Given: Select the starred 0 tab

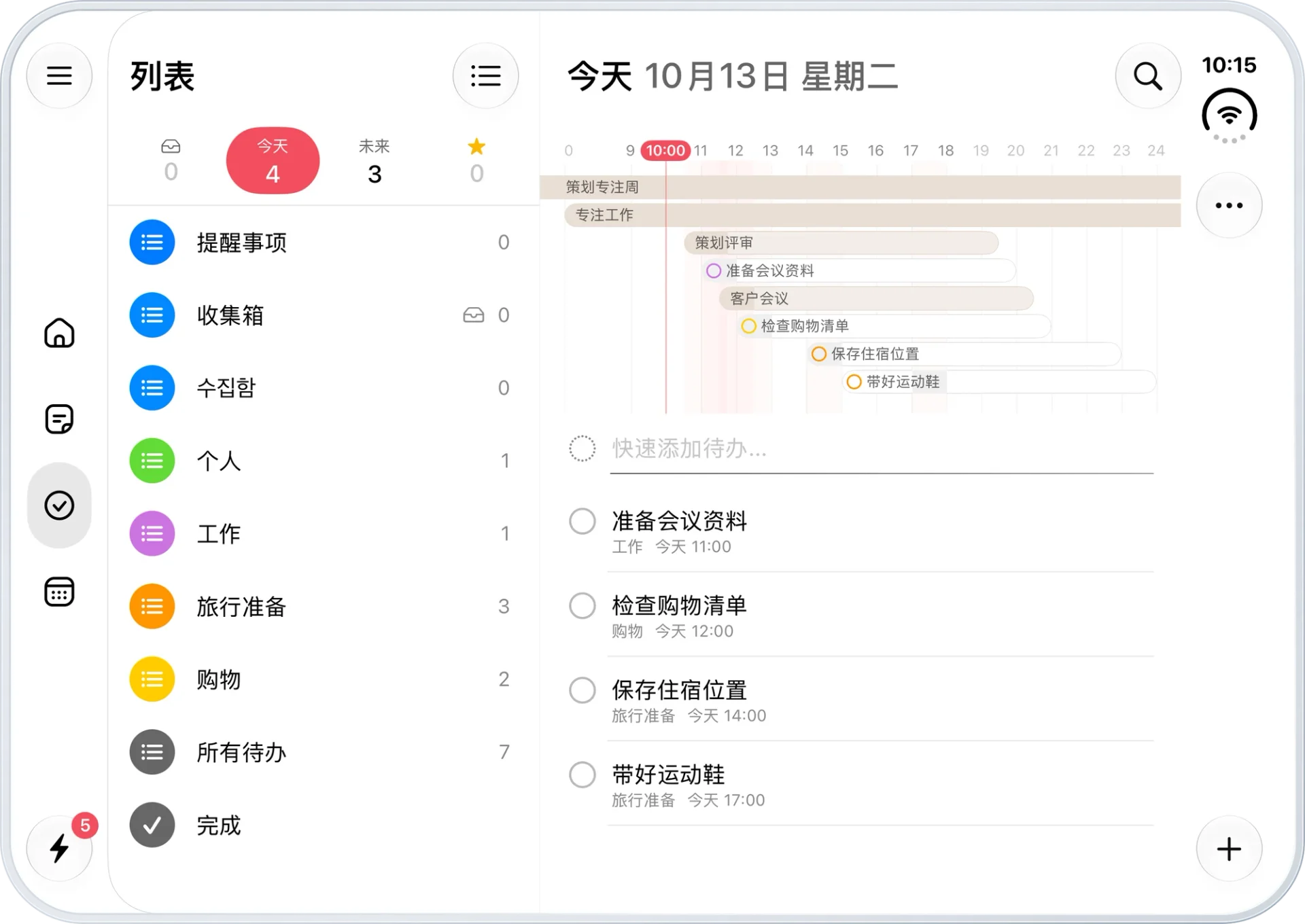Looking at the screenshot, I should (476, 161).
